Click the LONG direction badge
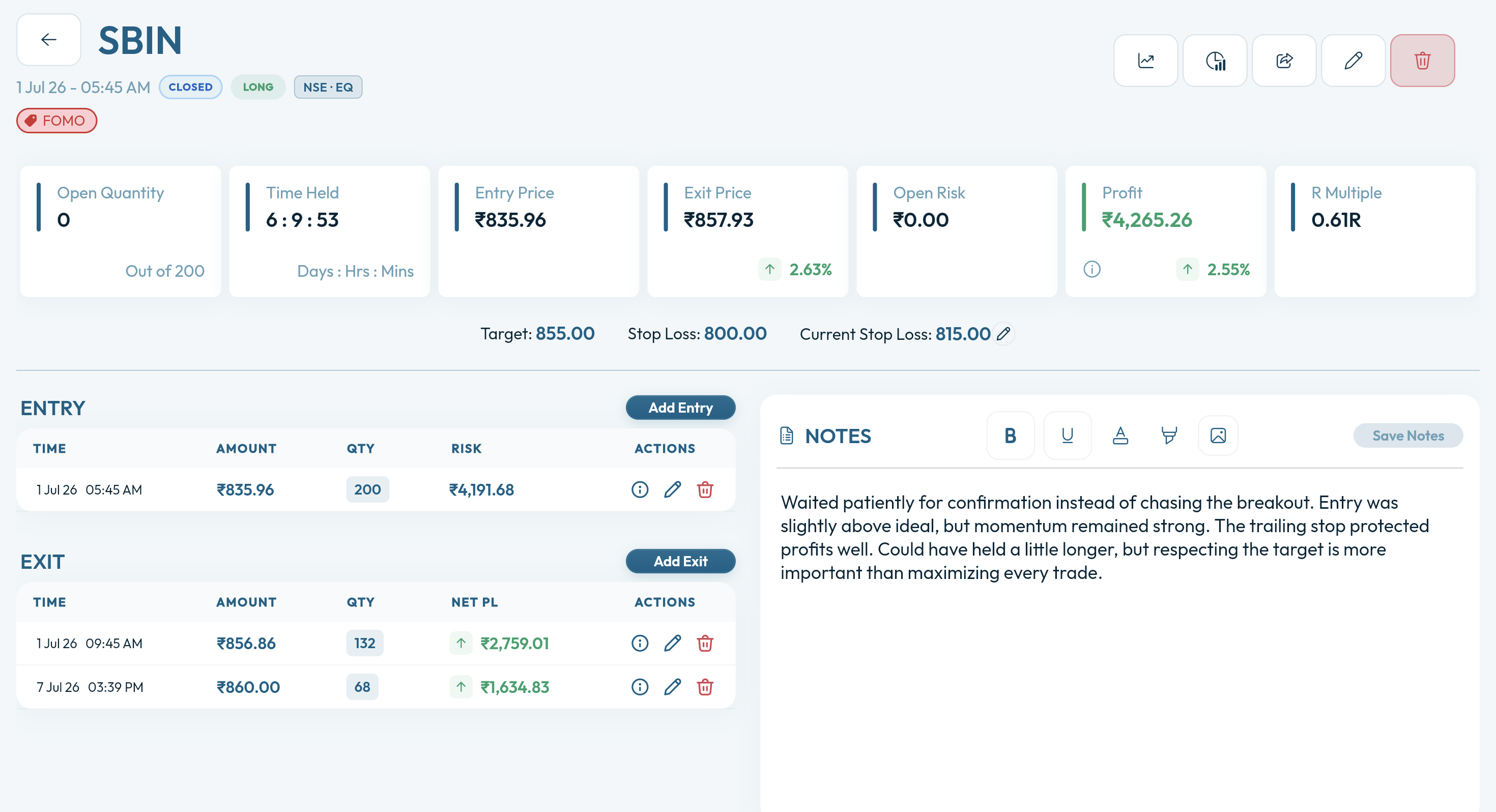1496x812 pixels. coord(258,87)
